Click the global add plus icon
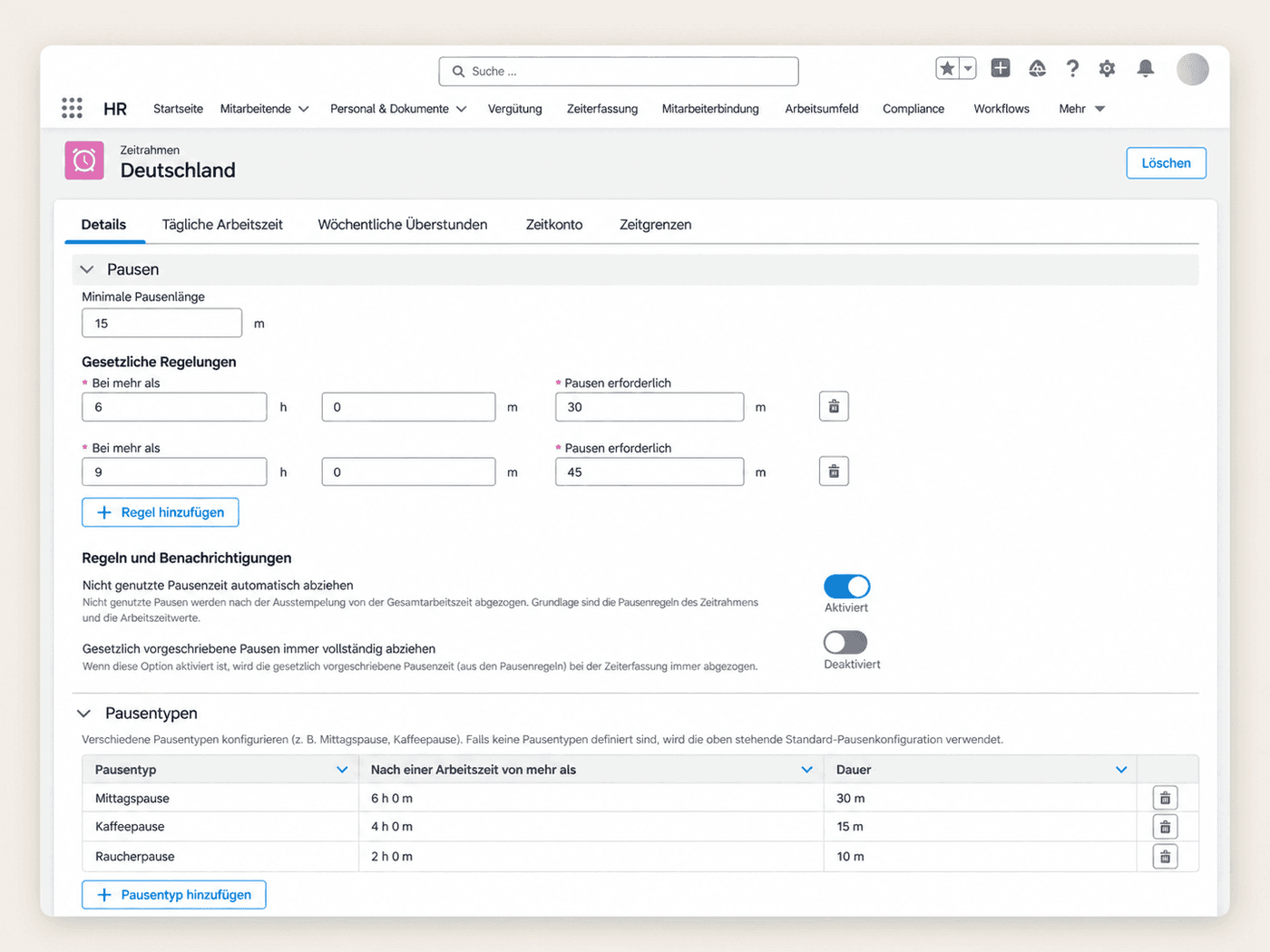The image size is (1270, 952). point(1001,68)
